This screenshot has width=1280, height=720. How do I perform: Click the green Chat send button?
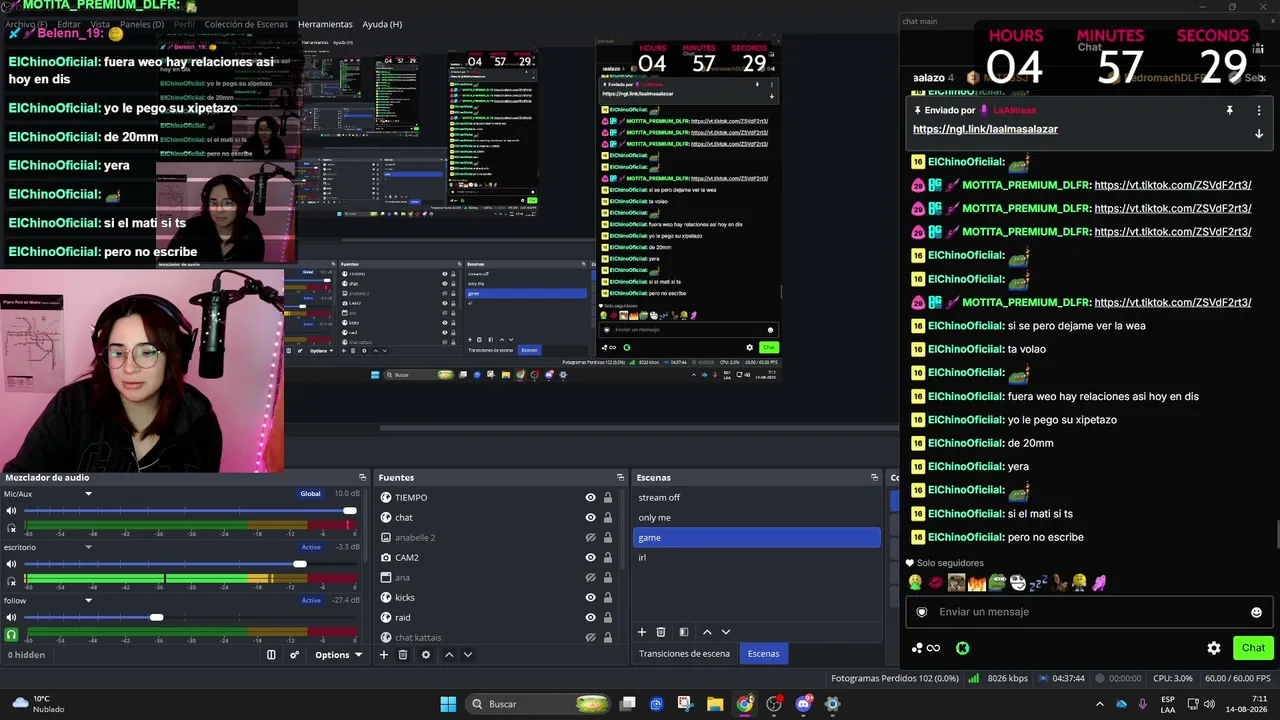click(x=1253, y=648)
